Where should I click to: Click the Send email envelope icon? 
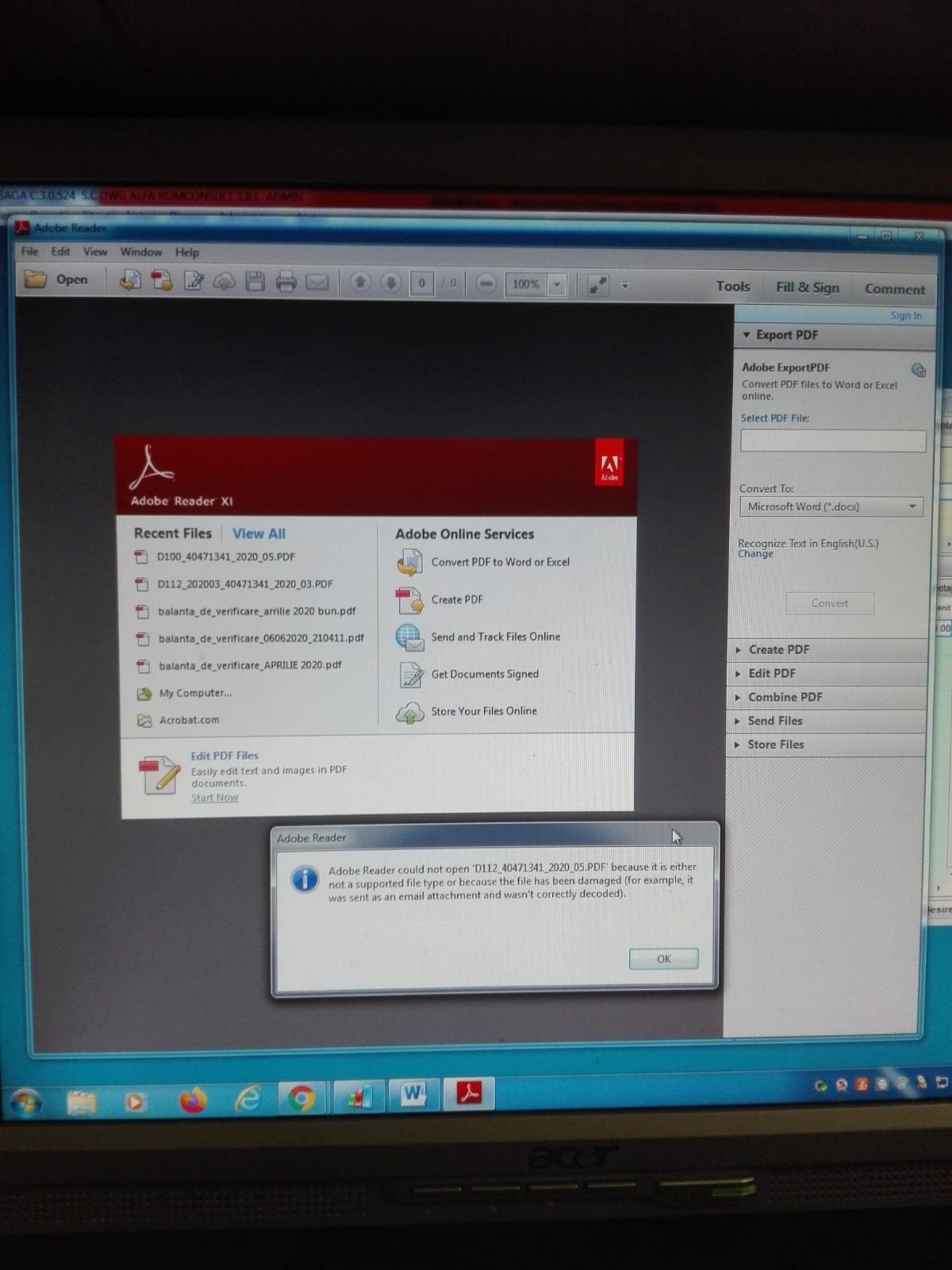point(317,282)
